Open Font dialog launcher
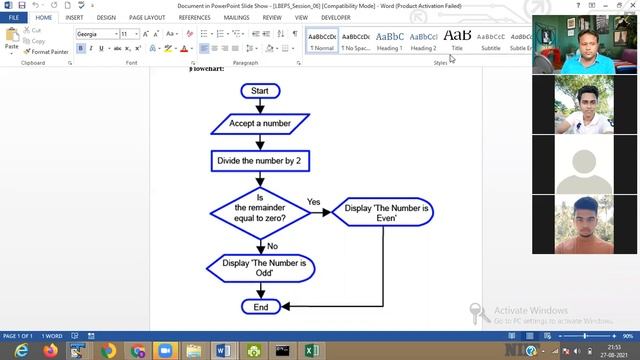Image resolution: width=640 pixels, height=360 pixels. coord(193,63)
